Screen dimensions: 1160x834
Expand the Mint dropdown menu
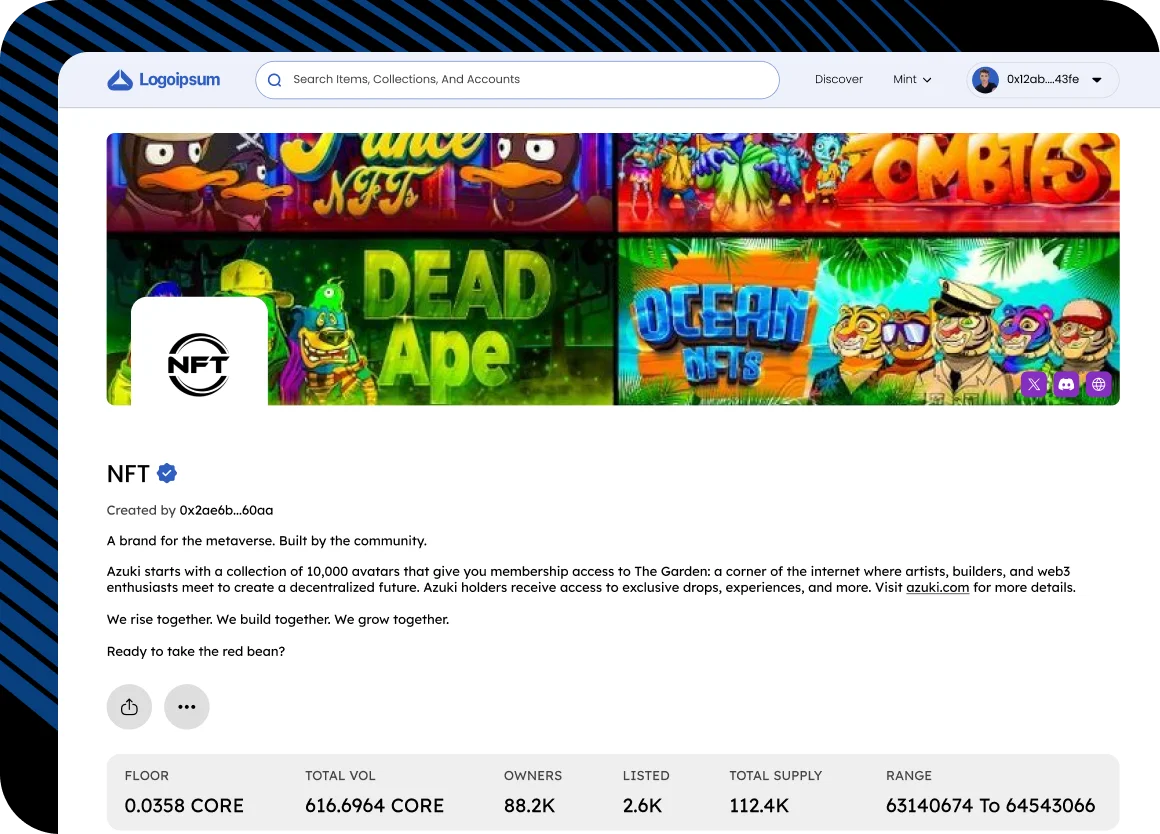[912, 80]
